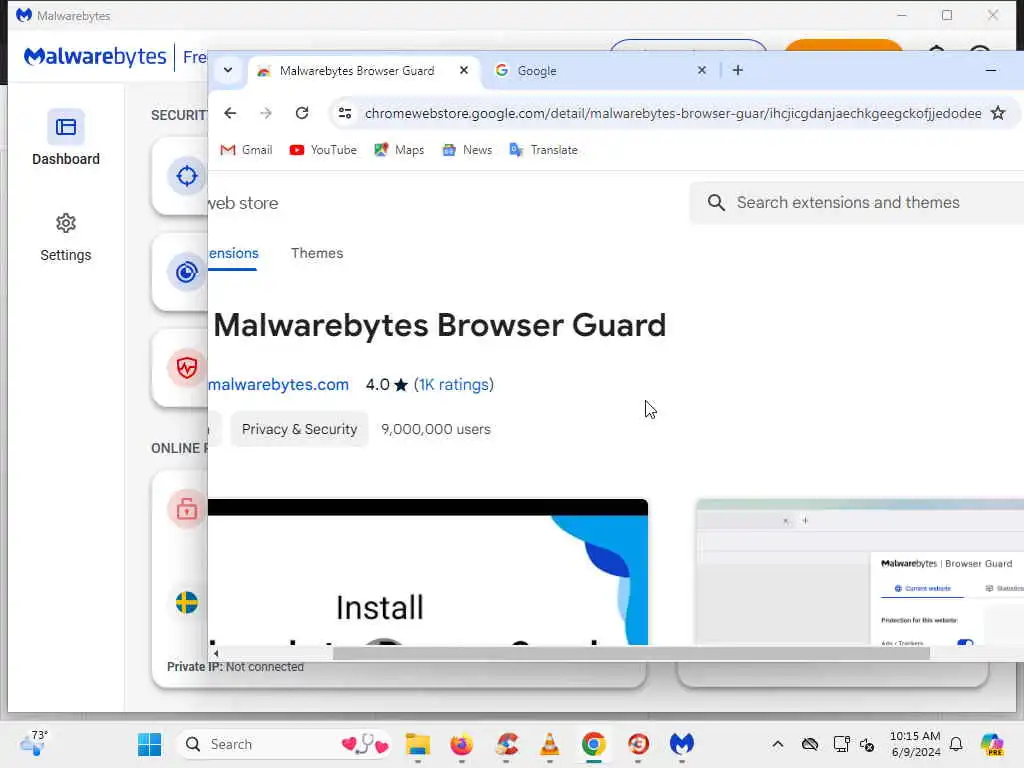Click the 9,000,000 users text
1024x768 pixels.
pyautogui.click(x=436, y=429)
